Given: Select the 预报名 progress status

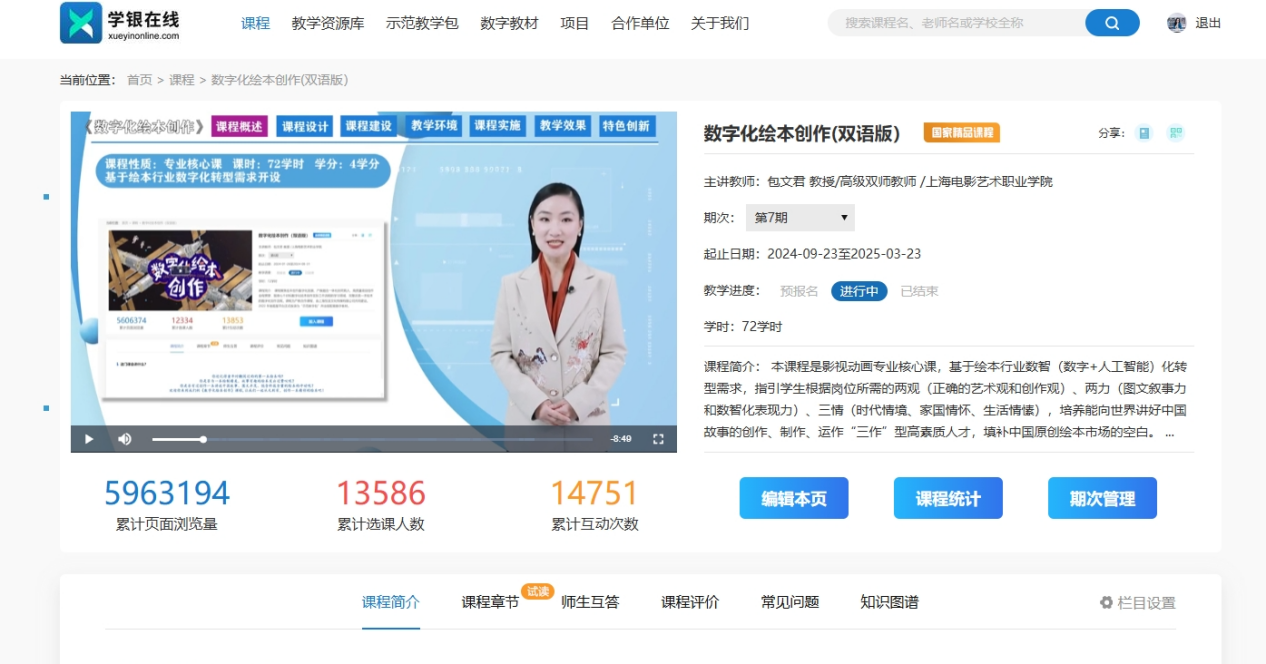Looking at the screenshot, I should (x=799, y=291).
